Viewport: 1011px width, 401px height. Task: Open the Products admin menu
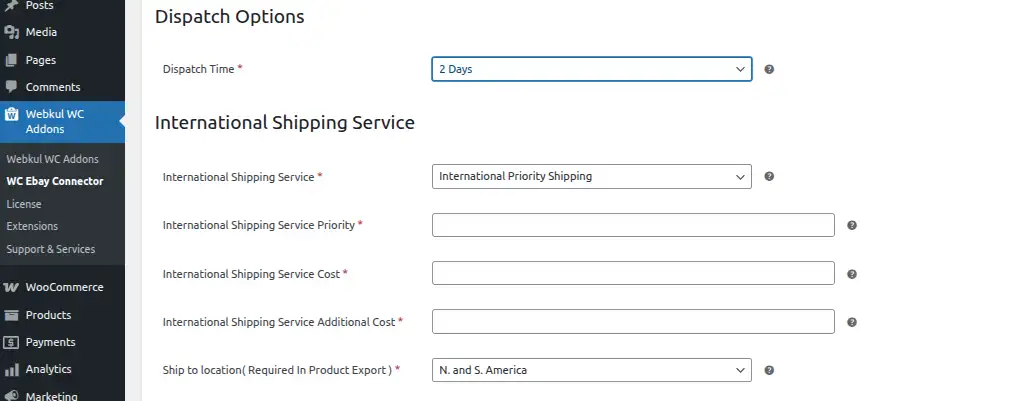point(48,315)
